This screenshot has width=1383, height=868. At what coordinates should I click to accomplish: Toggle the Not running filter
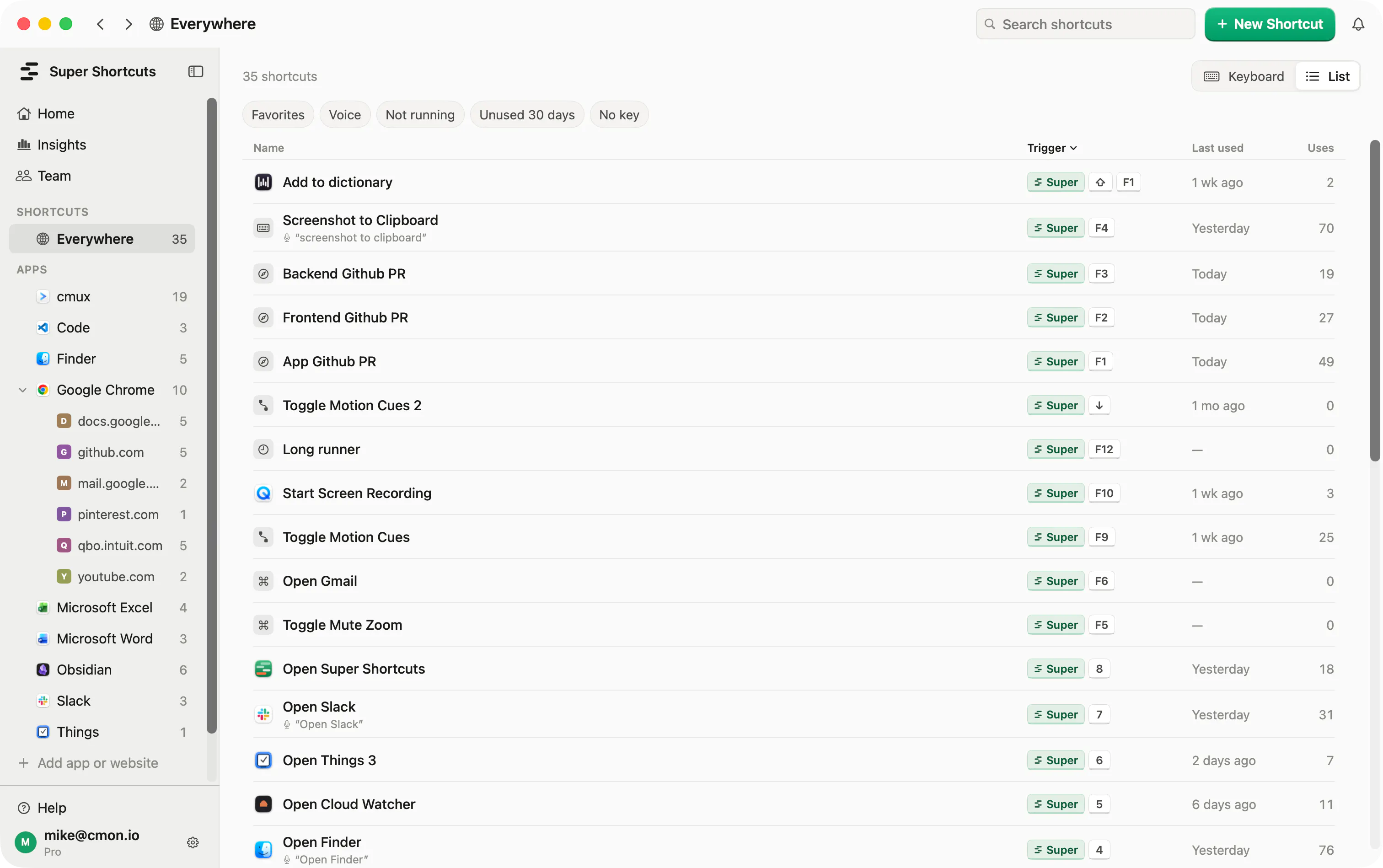pyautogui.click(x=420, y=115)
